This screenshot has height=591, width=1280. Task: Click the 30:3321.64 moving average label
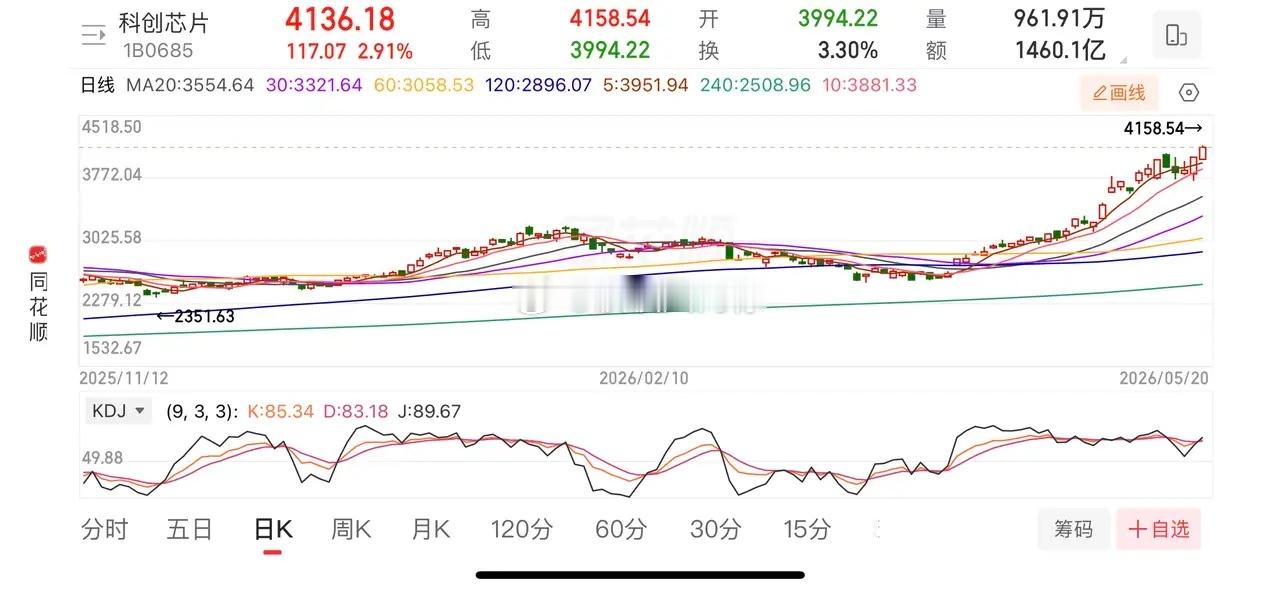pos(314,85)
